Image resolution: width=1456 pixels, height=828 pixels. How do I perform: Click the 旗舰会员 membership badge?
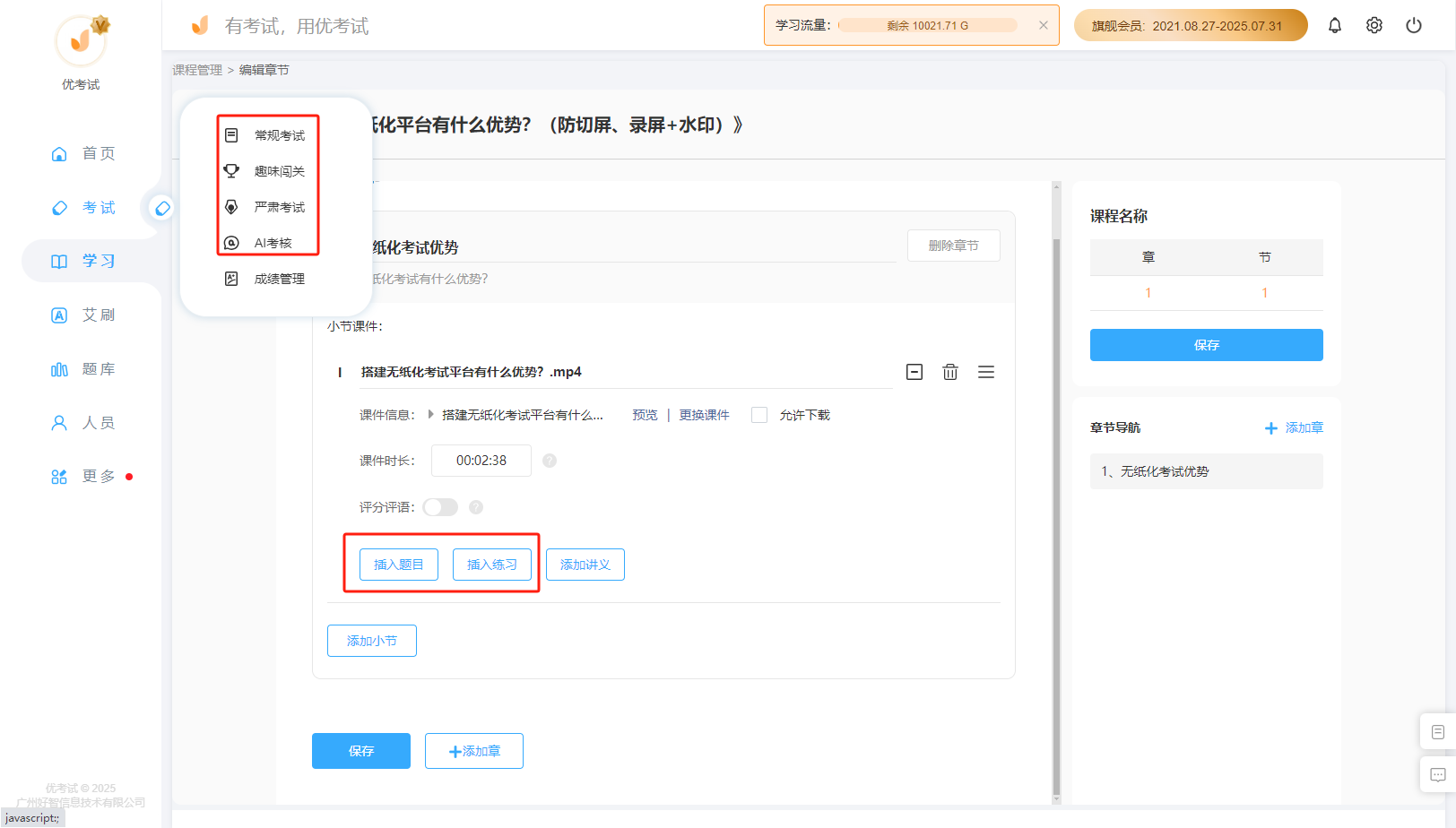[x=1191, y=25]
